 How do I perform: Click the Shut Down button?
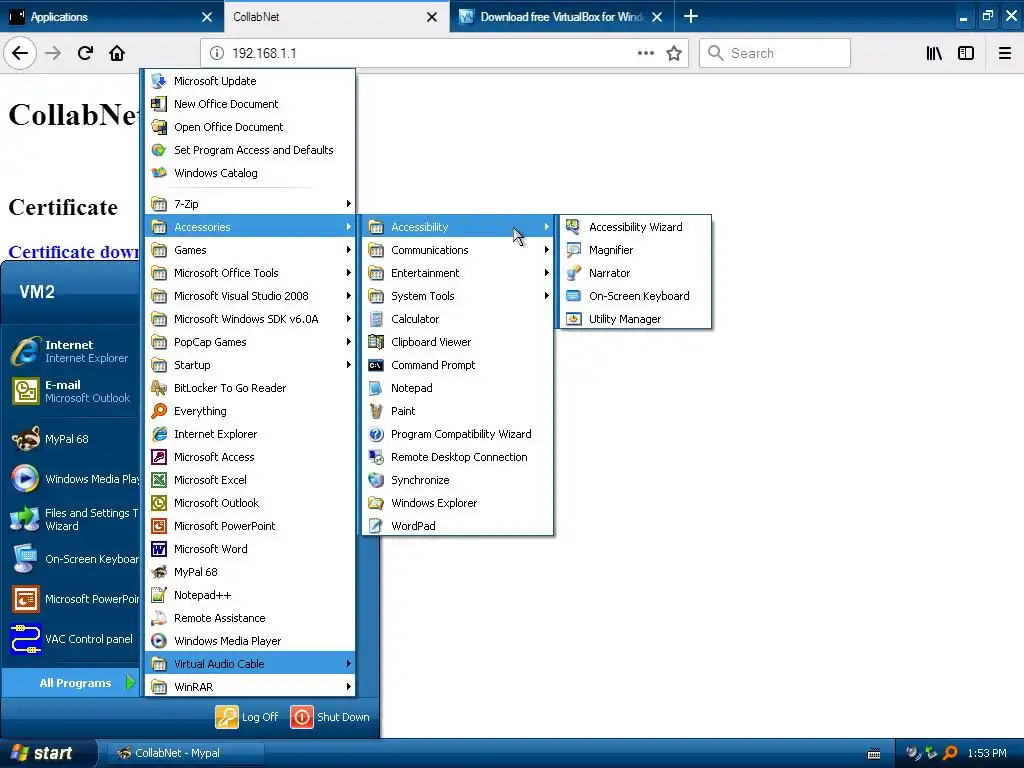pyautogui.click(x=330, y=716)
